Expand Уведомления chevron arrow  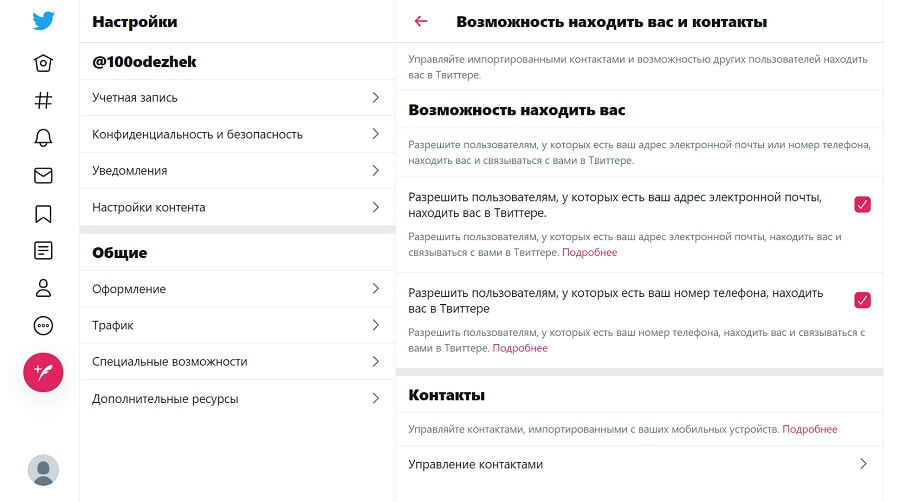(375, 170)
